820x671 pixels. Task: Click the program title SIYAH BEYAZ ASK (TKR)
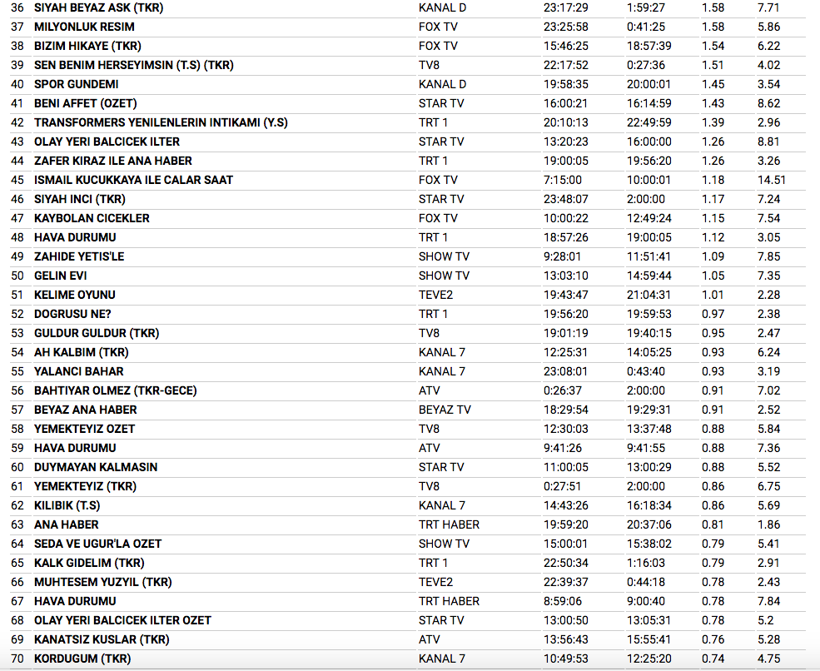point(99,8)
